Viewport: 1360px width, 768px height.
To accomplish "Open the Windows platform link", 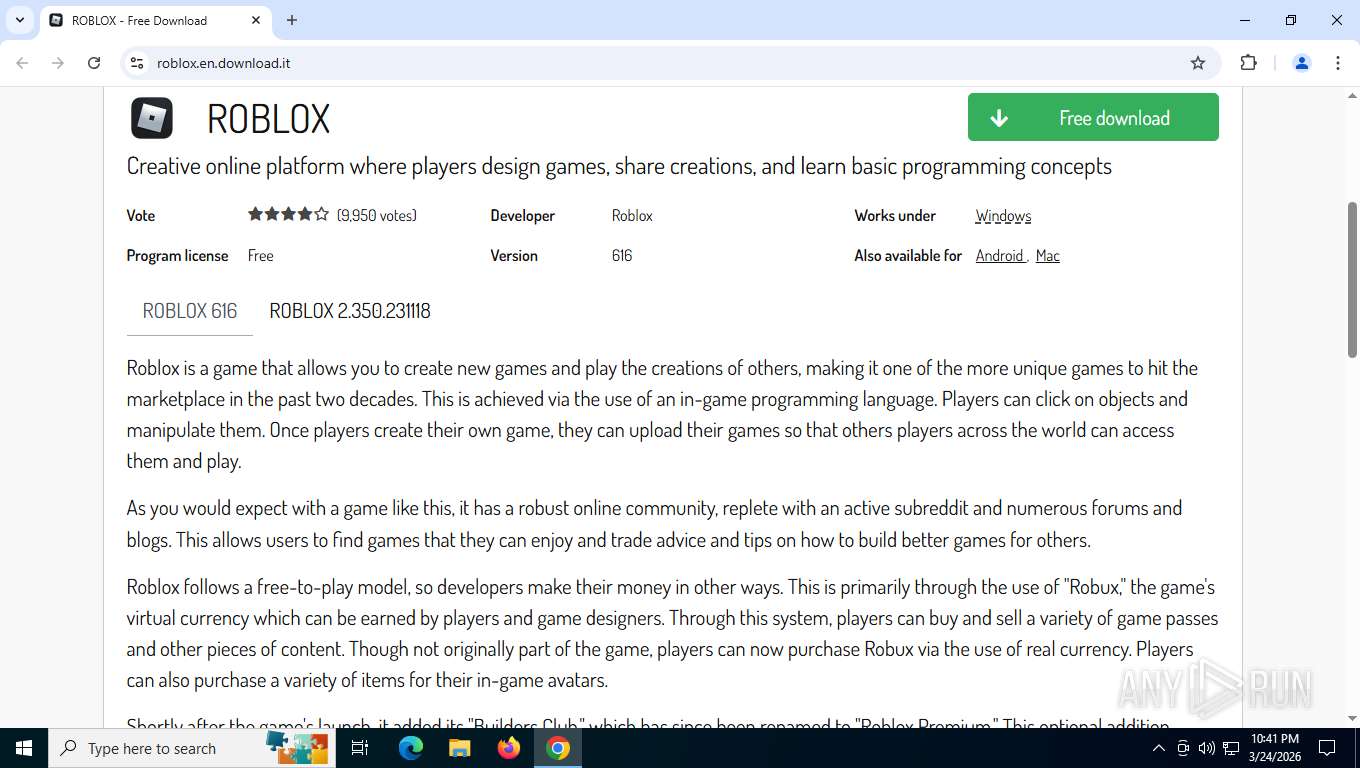I will click(x=1003, y=216).
